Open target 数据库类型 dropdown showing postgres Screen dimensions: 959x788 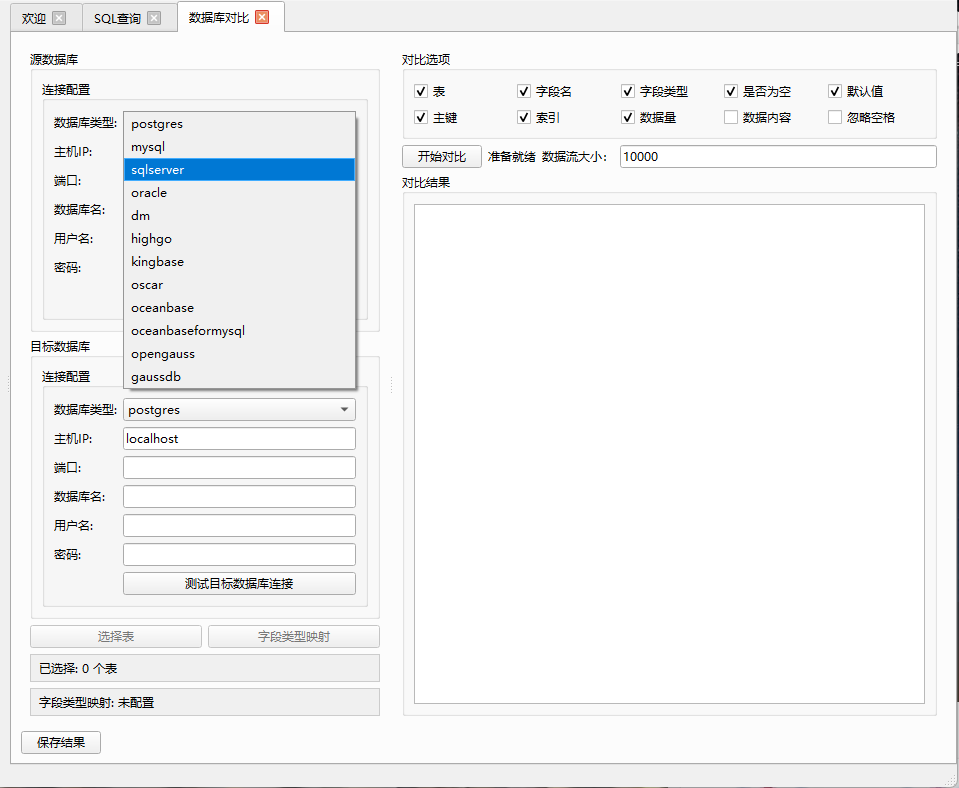click(239, 410)
